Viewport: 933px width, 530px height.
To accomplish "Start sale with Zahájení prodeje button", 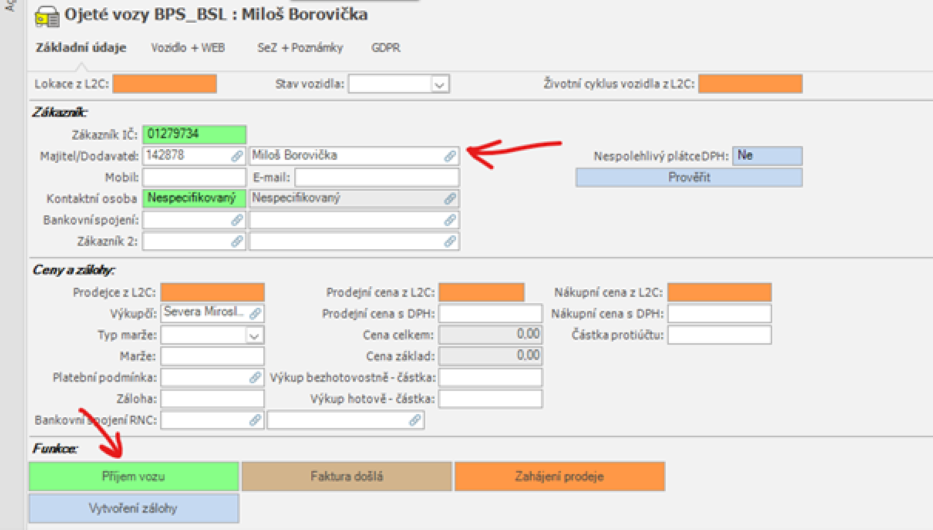I will (559, 476).
